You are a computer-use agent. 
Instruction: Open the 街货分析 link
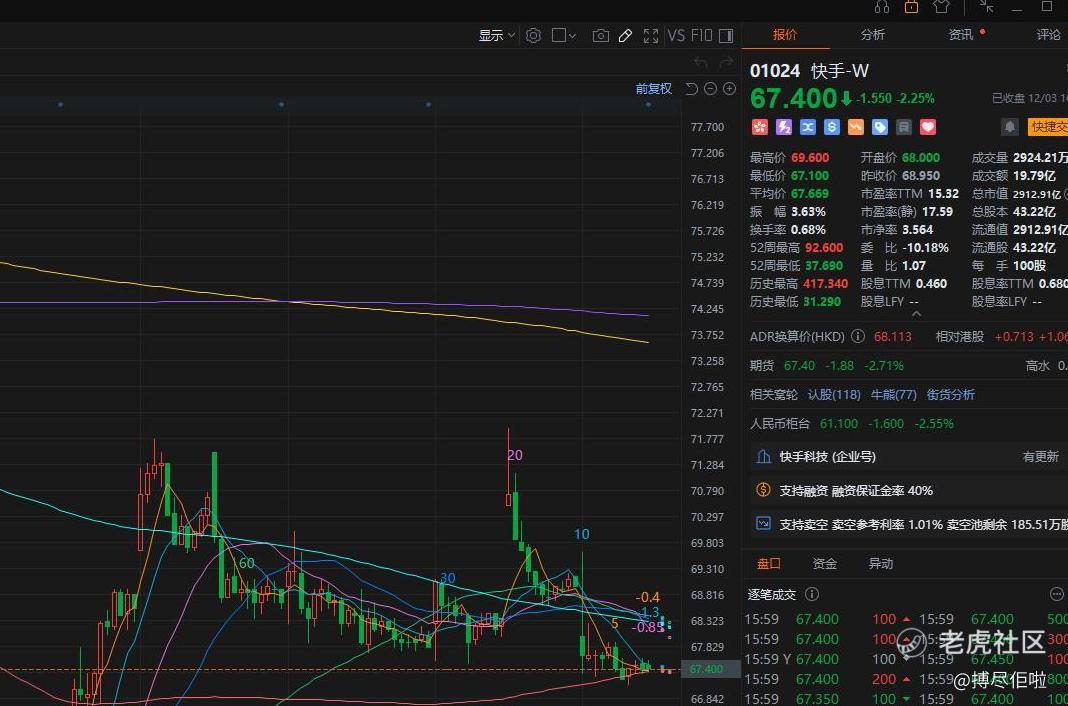(x=951, y=395)
